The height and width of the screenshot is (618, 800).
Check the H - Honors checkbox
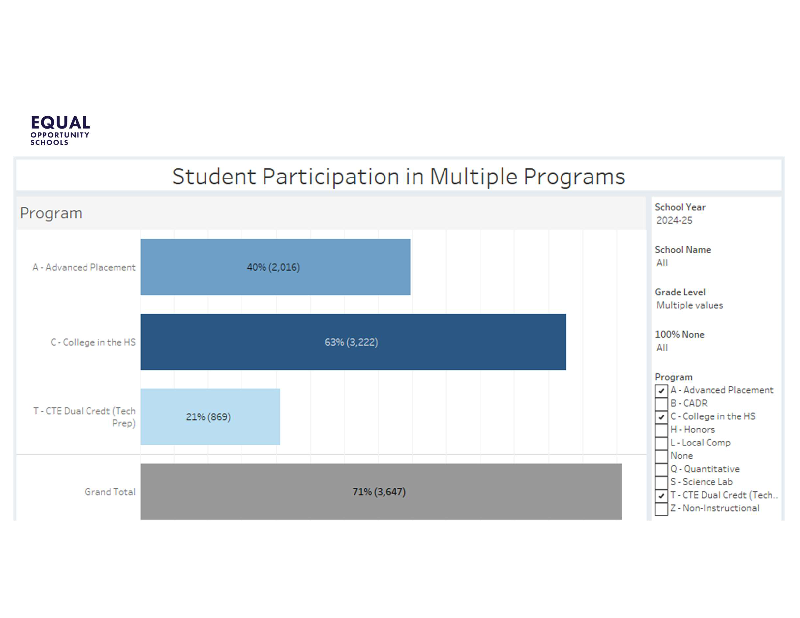(x=661, y=430)
